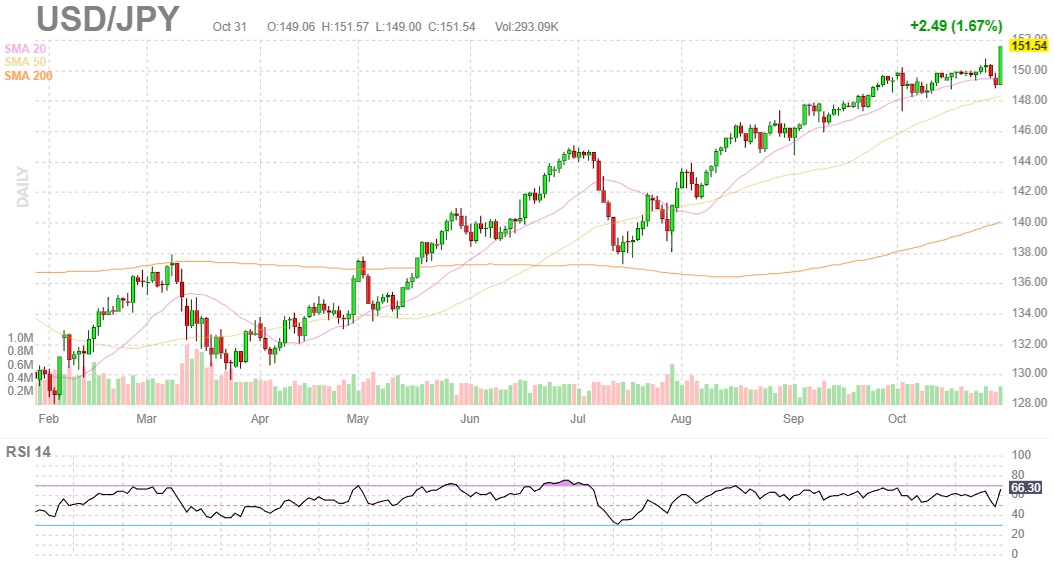Click the USD/JPY chart title
This screenshot has width=1054, height=564.
(x=108, y=19)
